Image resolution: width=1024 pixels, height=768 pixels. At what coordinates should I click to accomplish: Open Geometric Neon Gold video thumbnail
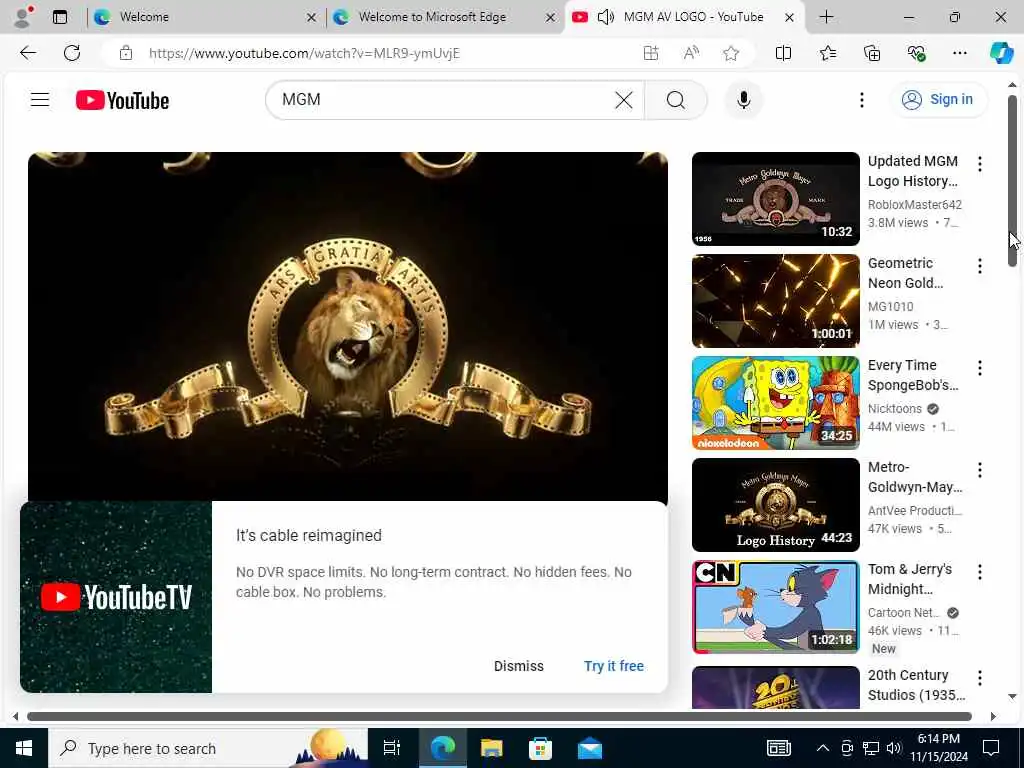point(776,301)
